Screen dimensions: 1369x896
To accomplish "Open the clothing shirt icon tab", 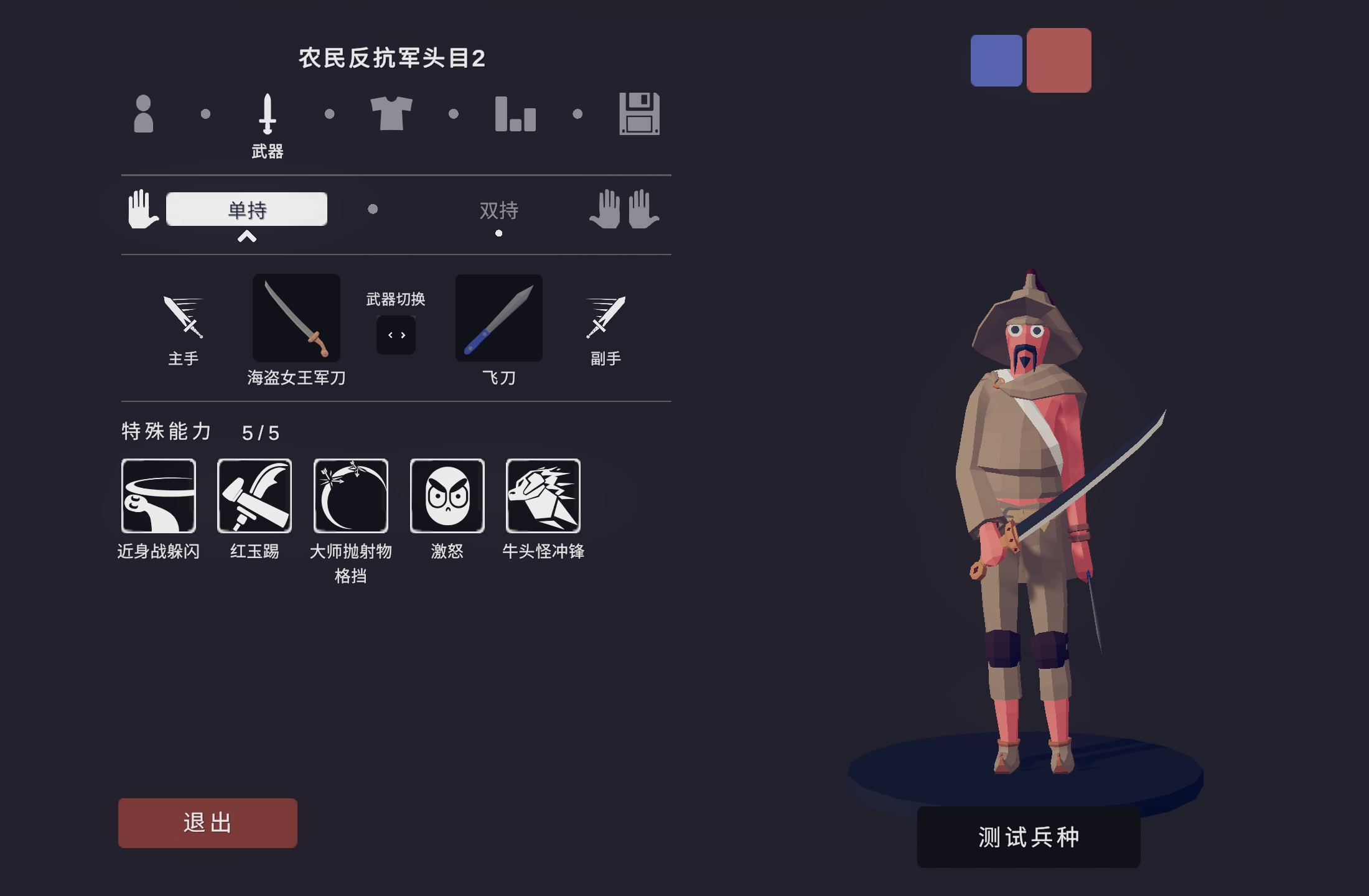I will tap(391, 113).
